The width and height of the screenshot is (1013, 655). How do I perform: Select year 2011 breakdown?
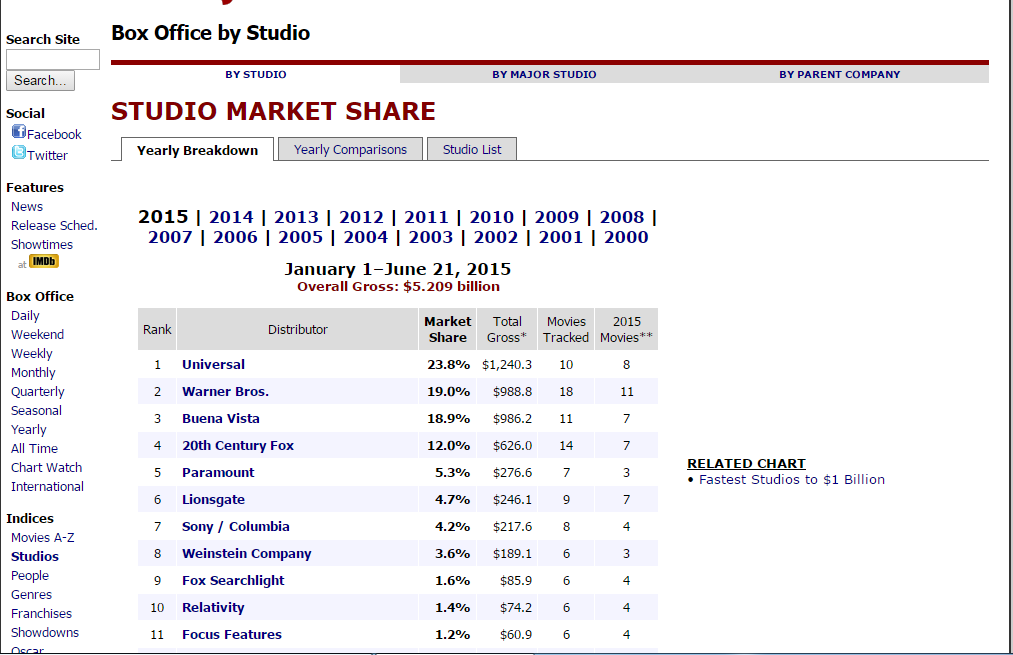[x=426, y=217]
